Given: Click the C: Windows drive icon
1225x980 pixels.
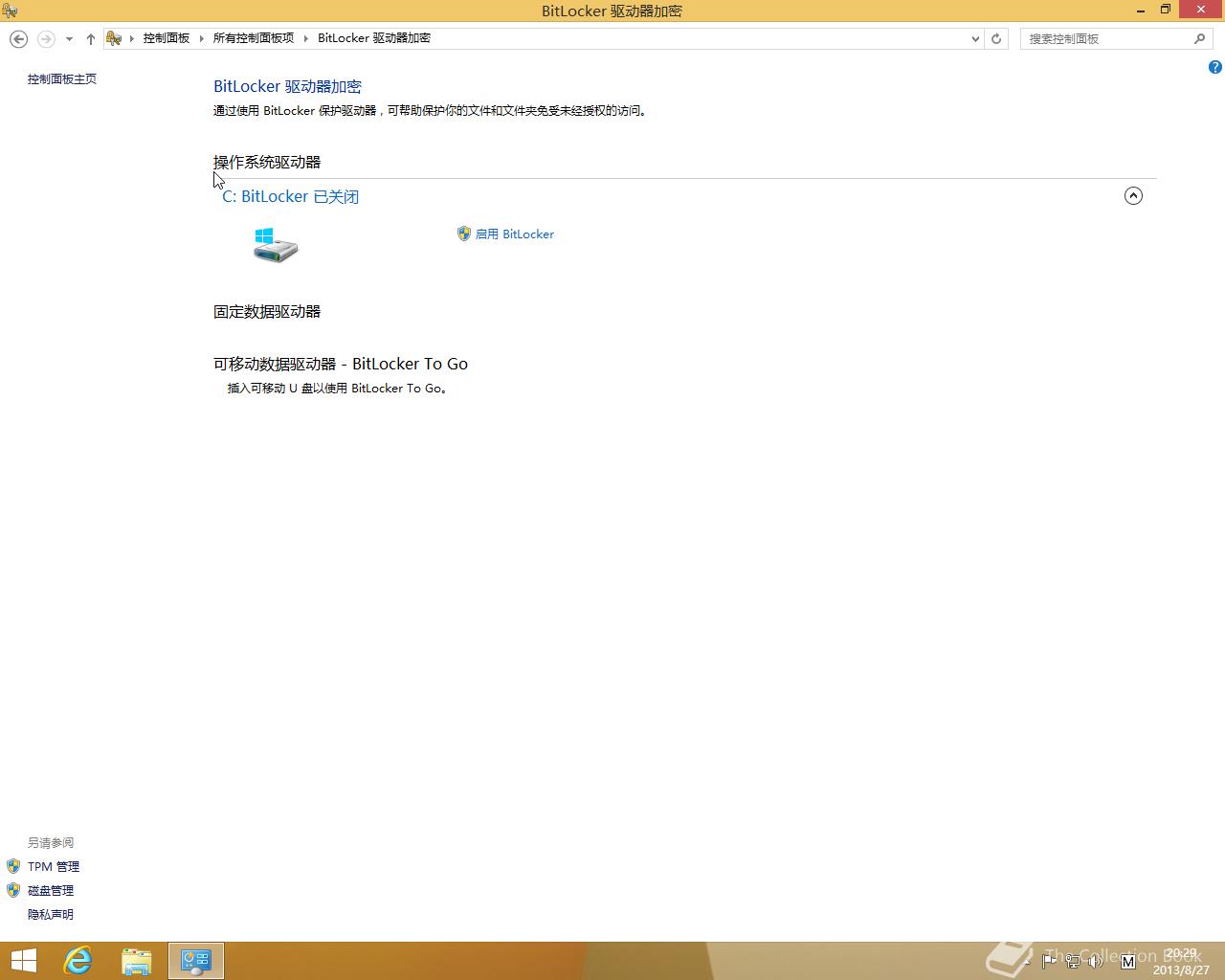Looking at the screenshot, I should [x=276, y=245].
